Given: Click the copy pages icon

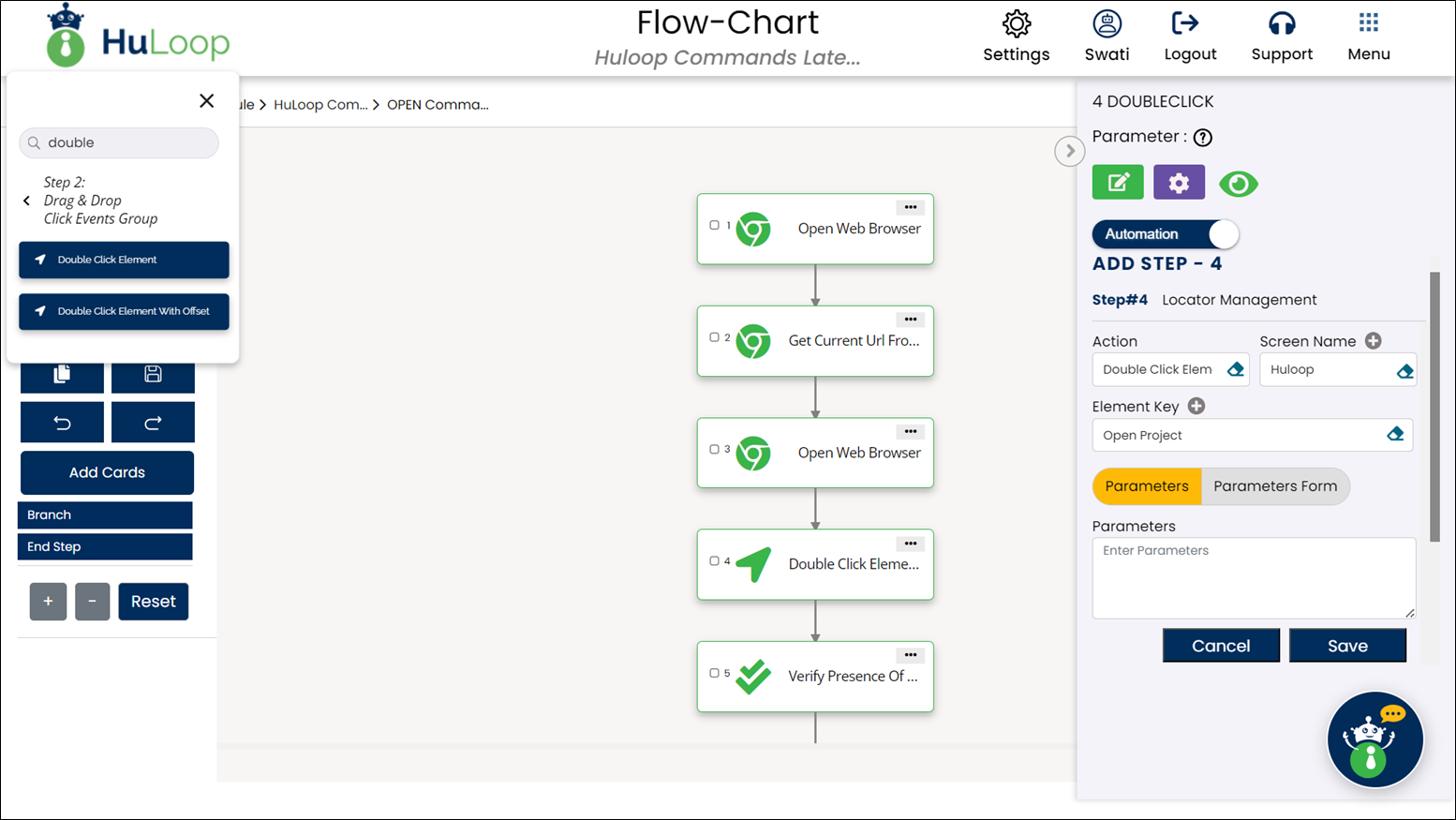Looking at the screenshot, I should tap(62, 375).
